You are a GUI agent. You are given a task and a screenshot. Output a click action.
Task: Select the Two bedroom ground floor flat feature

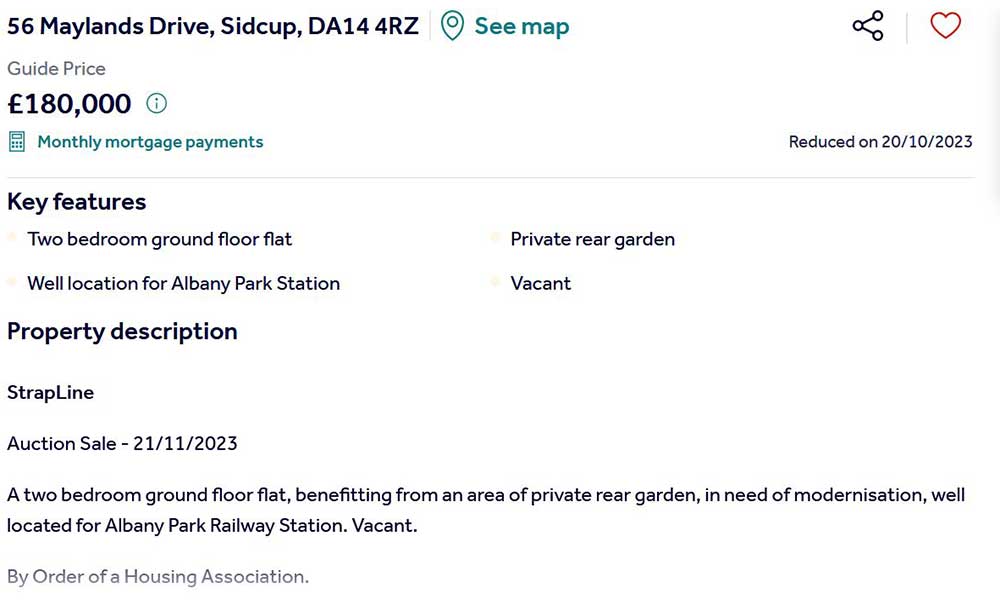pyautogui.click(x=160, y=239)
